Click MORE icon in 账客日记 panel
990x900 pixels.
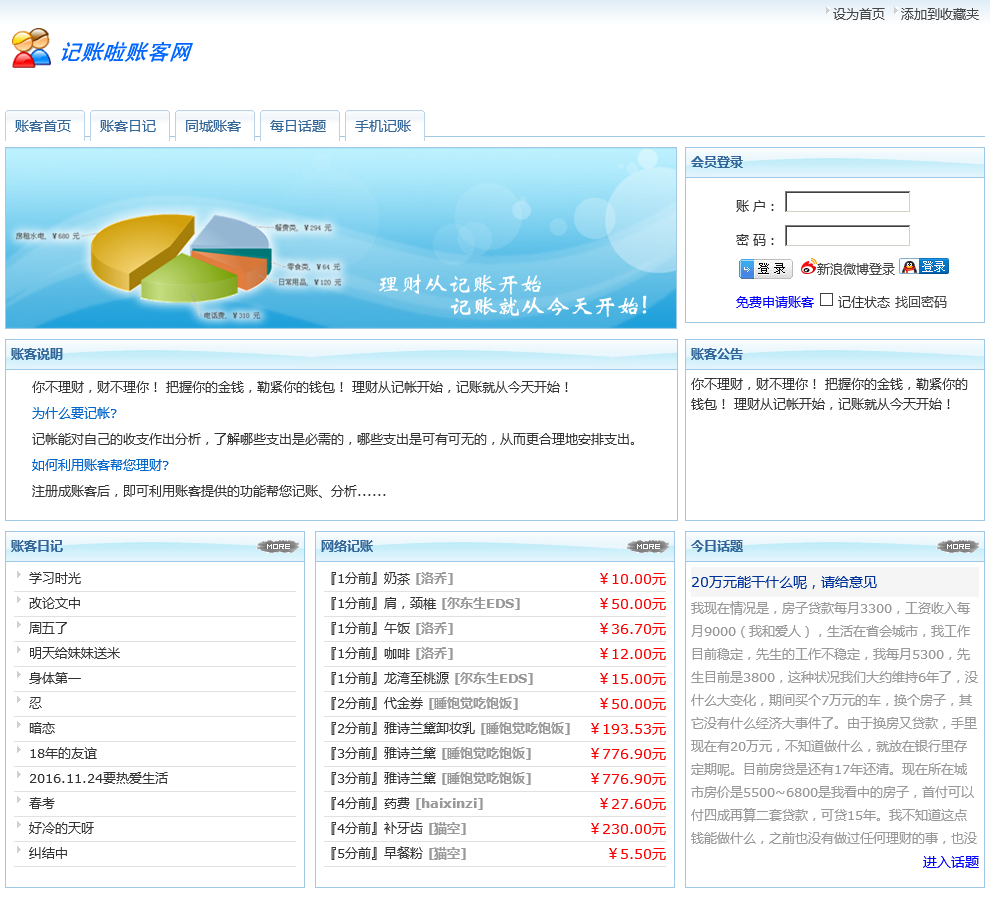tap(278, 546)
